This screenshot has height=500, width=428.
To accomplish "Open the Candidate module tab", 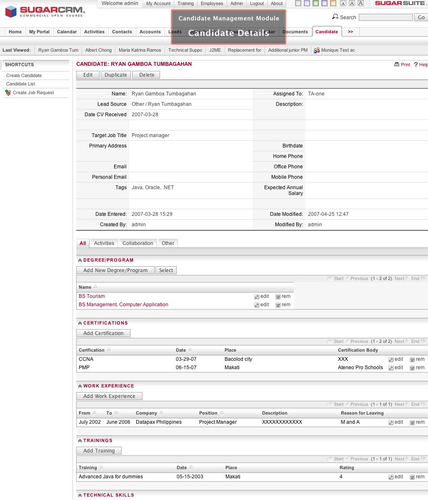I will [327, 32].
